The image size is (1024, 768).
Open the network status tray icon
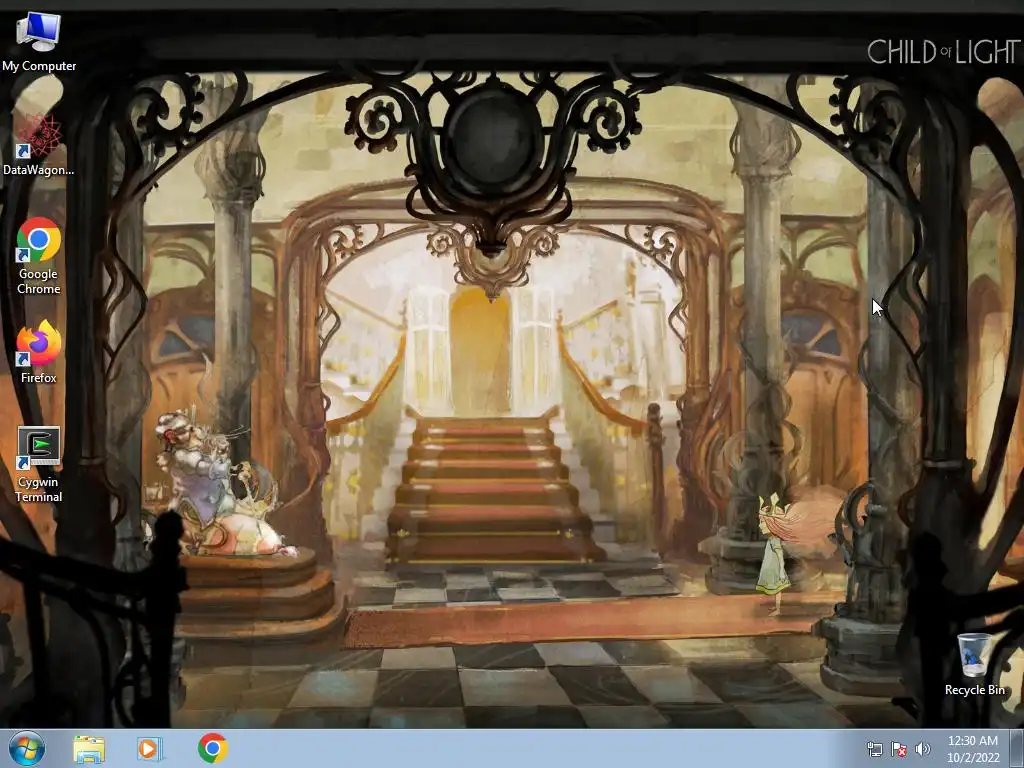coord(874,749)
